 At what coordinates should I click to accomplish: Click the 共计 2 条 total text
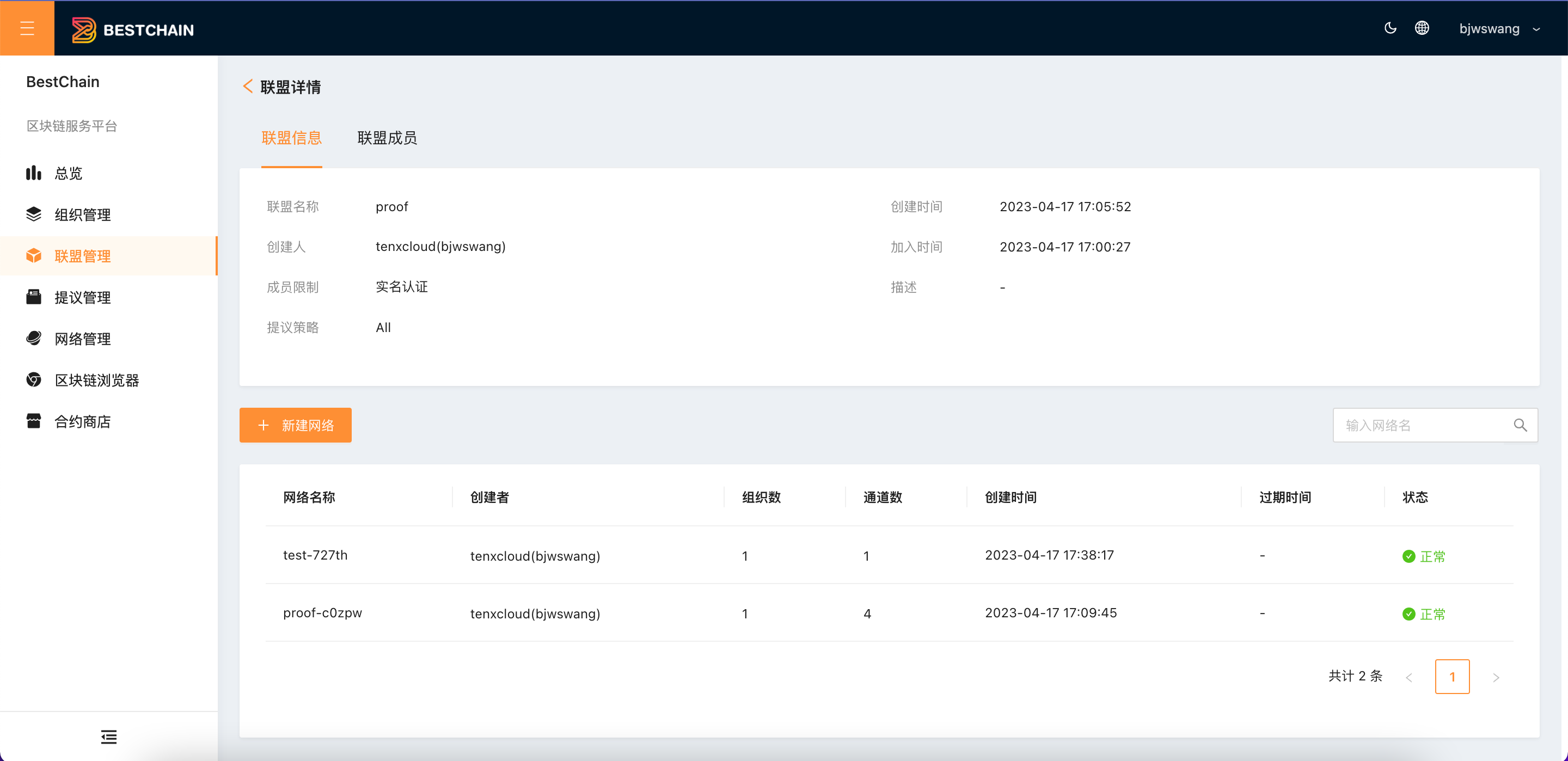point(1356,676)
